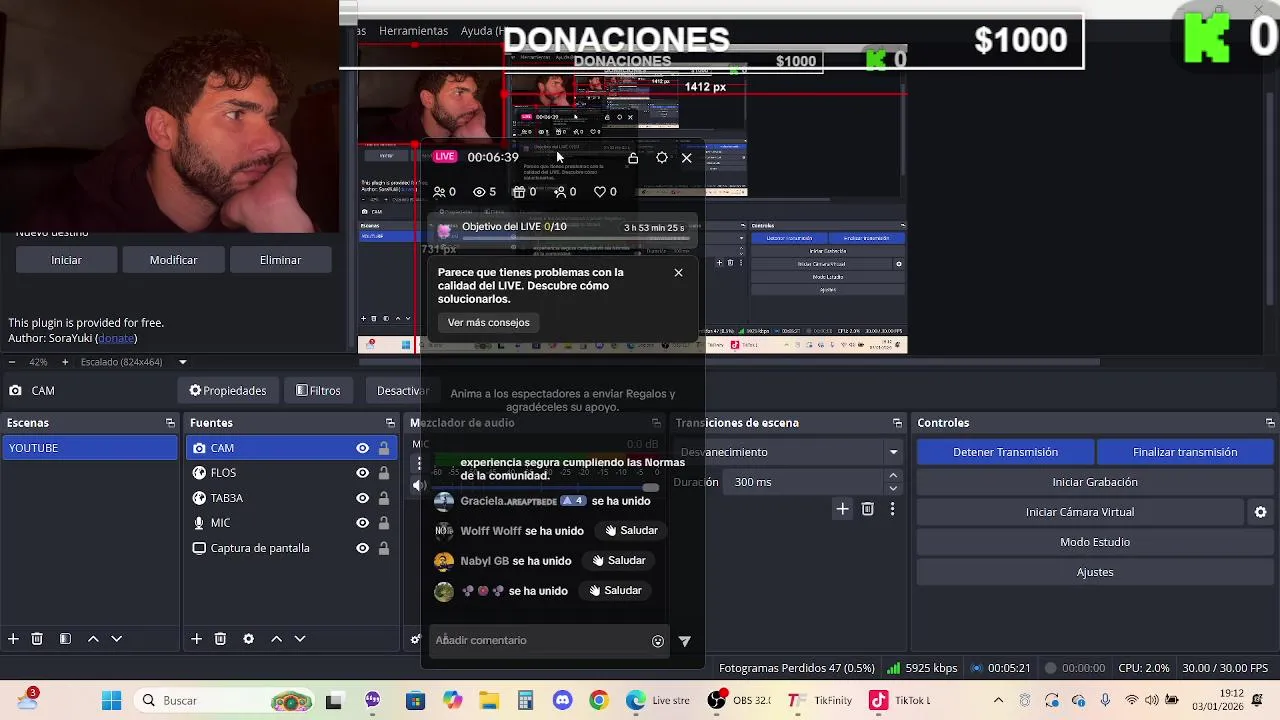Switch to TikFinity in the taskbar
Viewport: 1280px width, 720px height.
click(x=819, y=701)
